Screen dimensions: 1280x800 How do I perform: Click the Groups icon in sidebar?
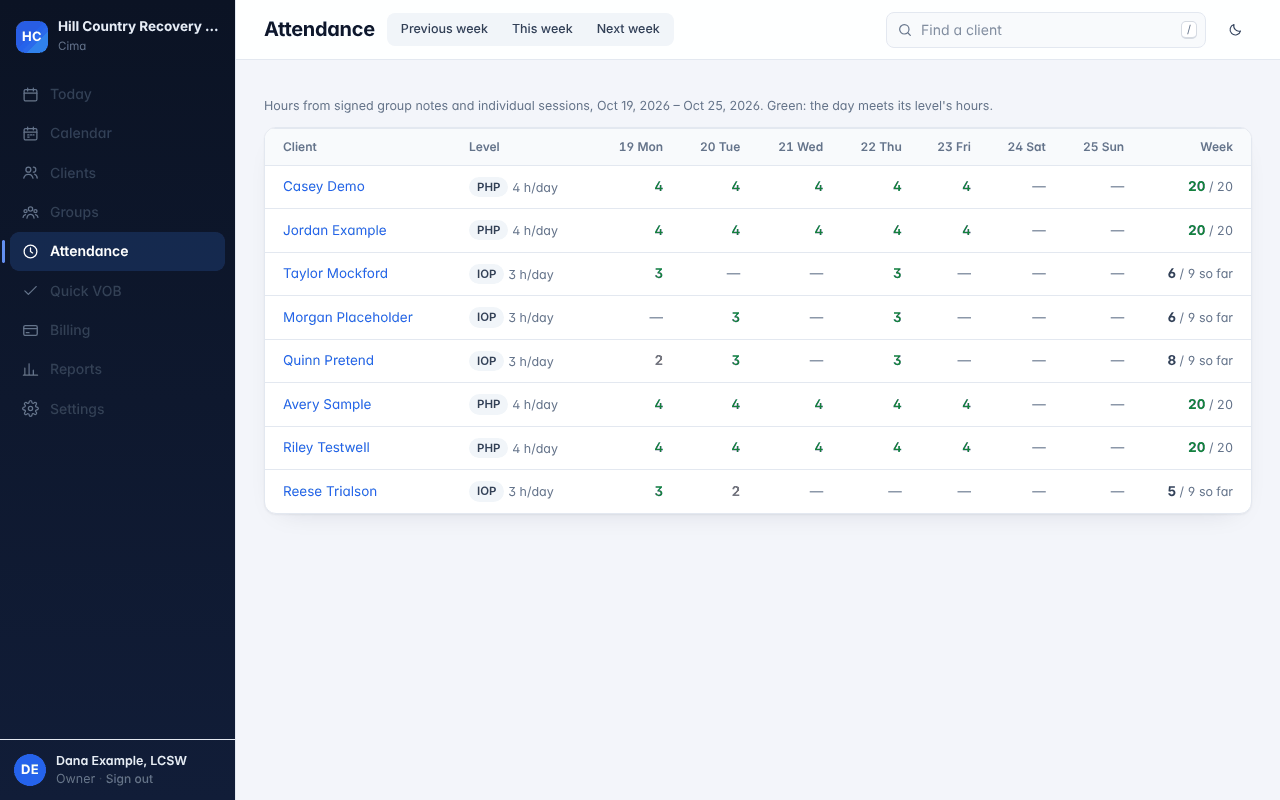30,212
